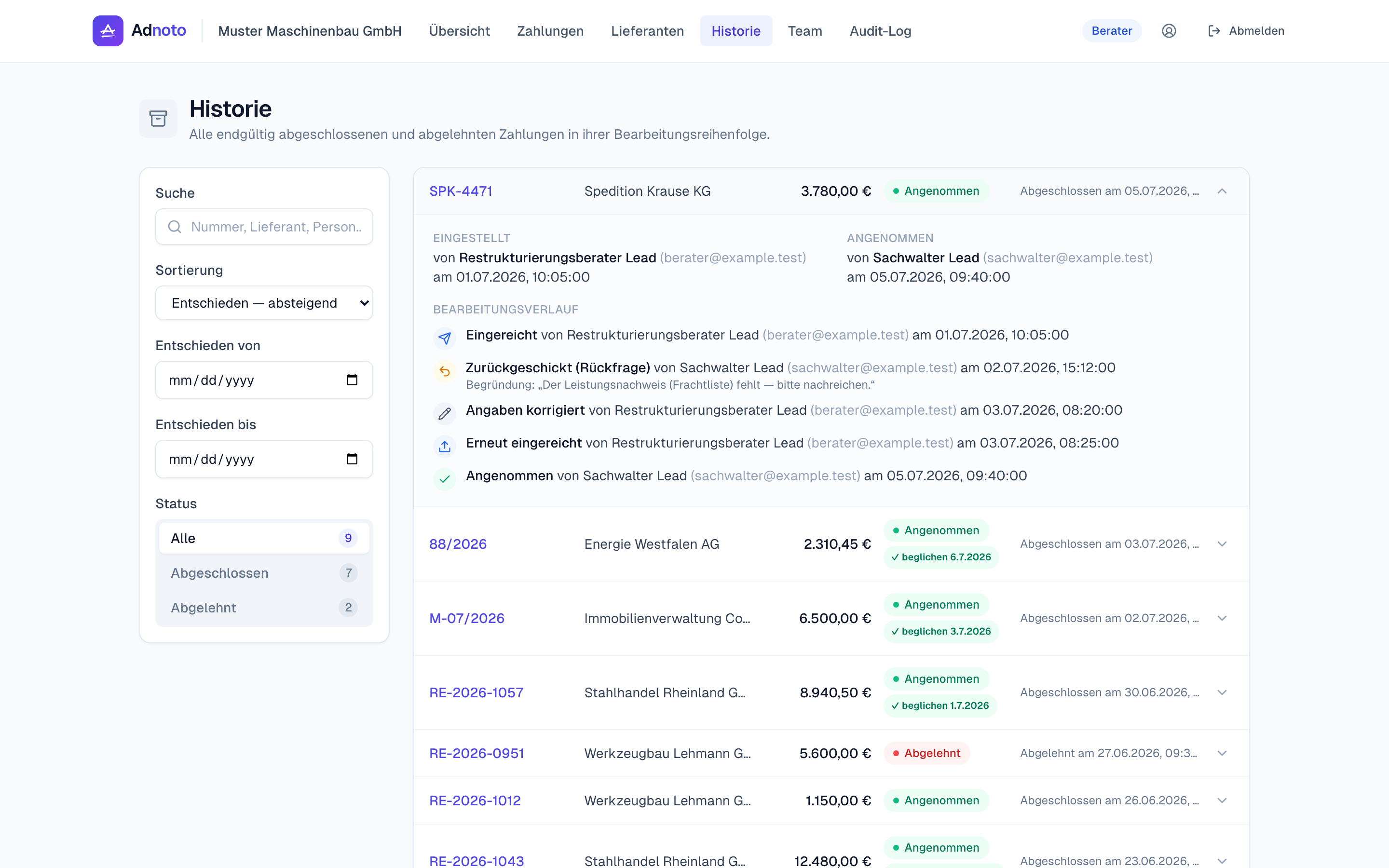Screen dimensions: 1389x868
Task: Switch to the Zahlungen tab
Action: click(550, 31)
